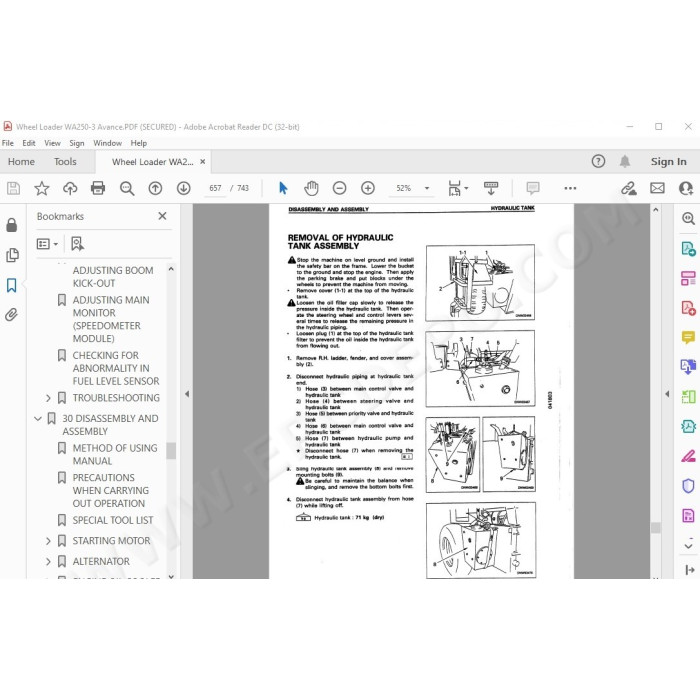Expand the STARTING MOTOR bookmark
700x700 pixels.
pos(48,541)
